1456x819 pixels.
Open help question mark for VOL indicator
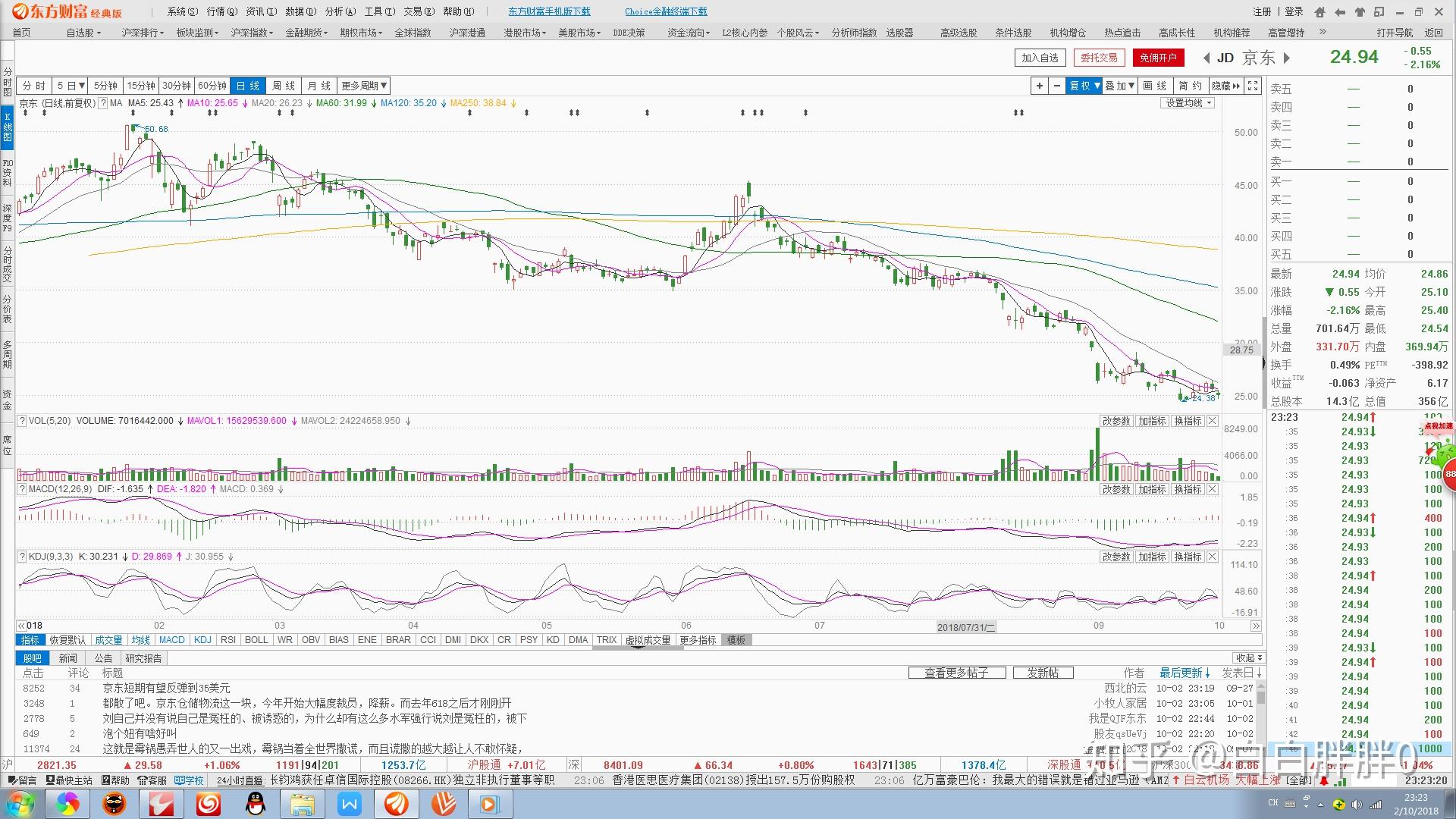(23, 421)
